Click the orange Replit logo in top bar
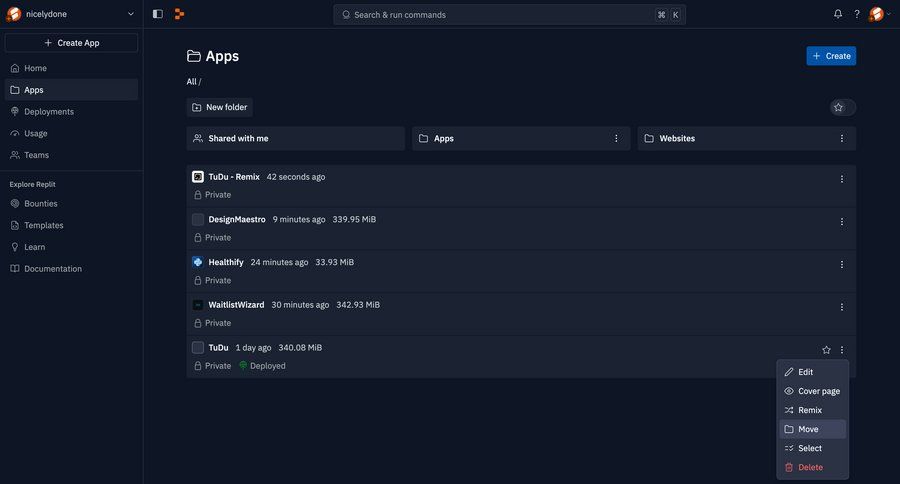The height and width of the screenshot is (484, 900). coord(179,14)
